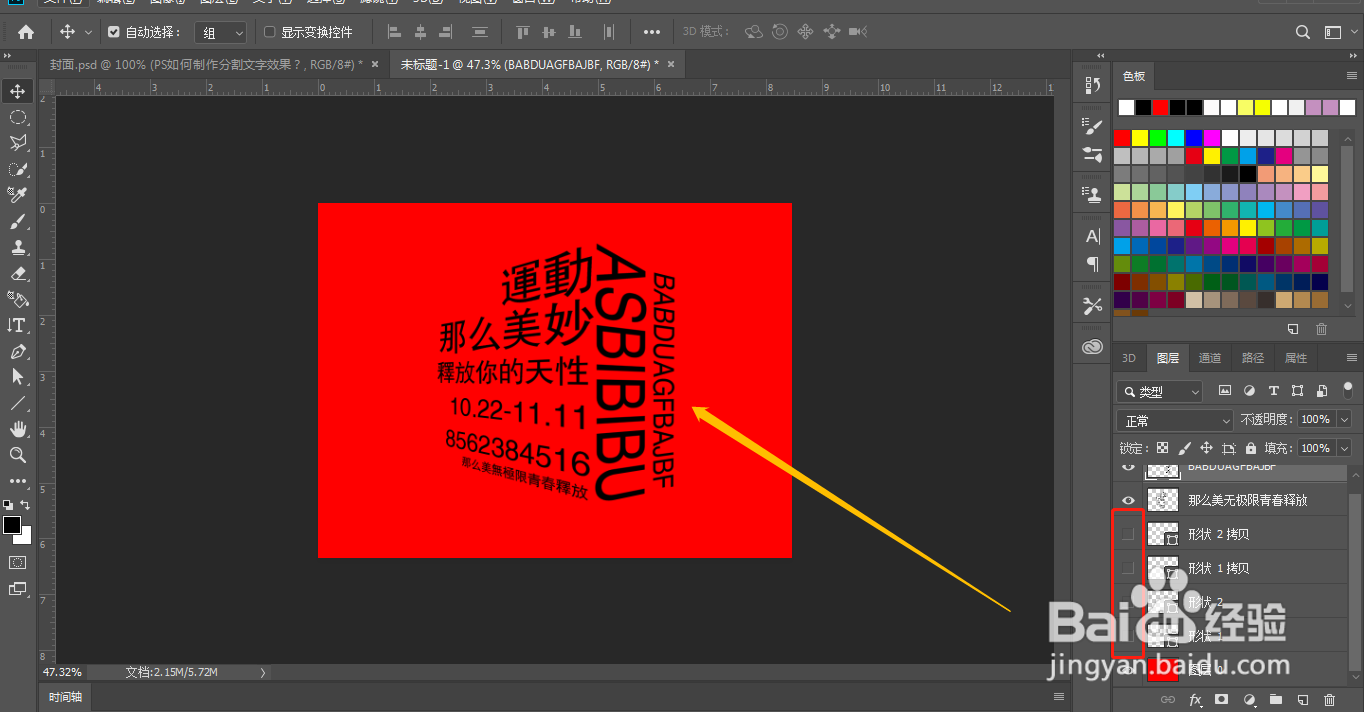Show the 形状 2 拷贝 layer
Image resolution: width=1364 pixels, height=712 pixels.
[x=1129, y=534]
